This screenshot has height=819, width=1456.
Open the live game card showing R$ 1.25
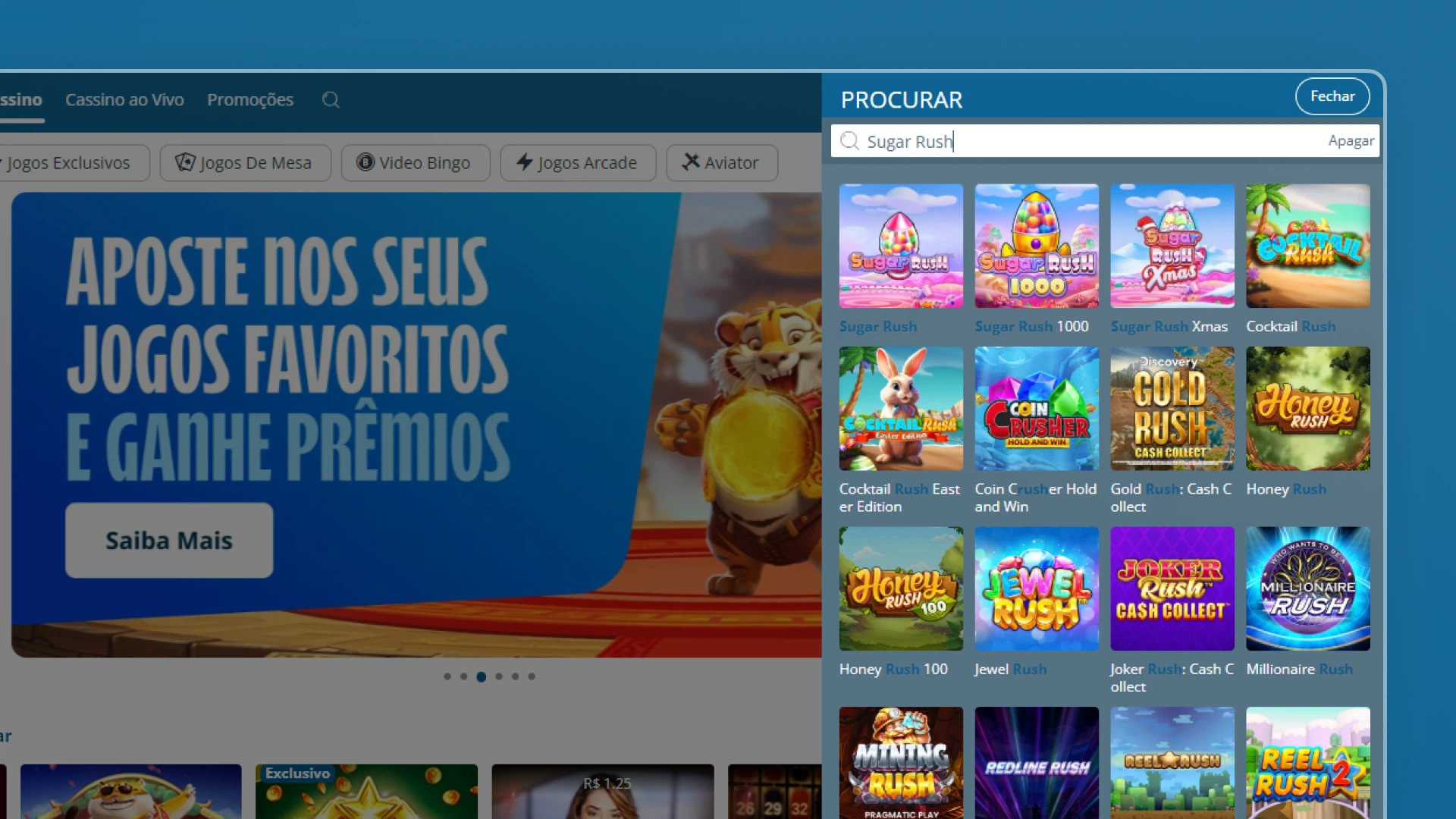[603, 792]
